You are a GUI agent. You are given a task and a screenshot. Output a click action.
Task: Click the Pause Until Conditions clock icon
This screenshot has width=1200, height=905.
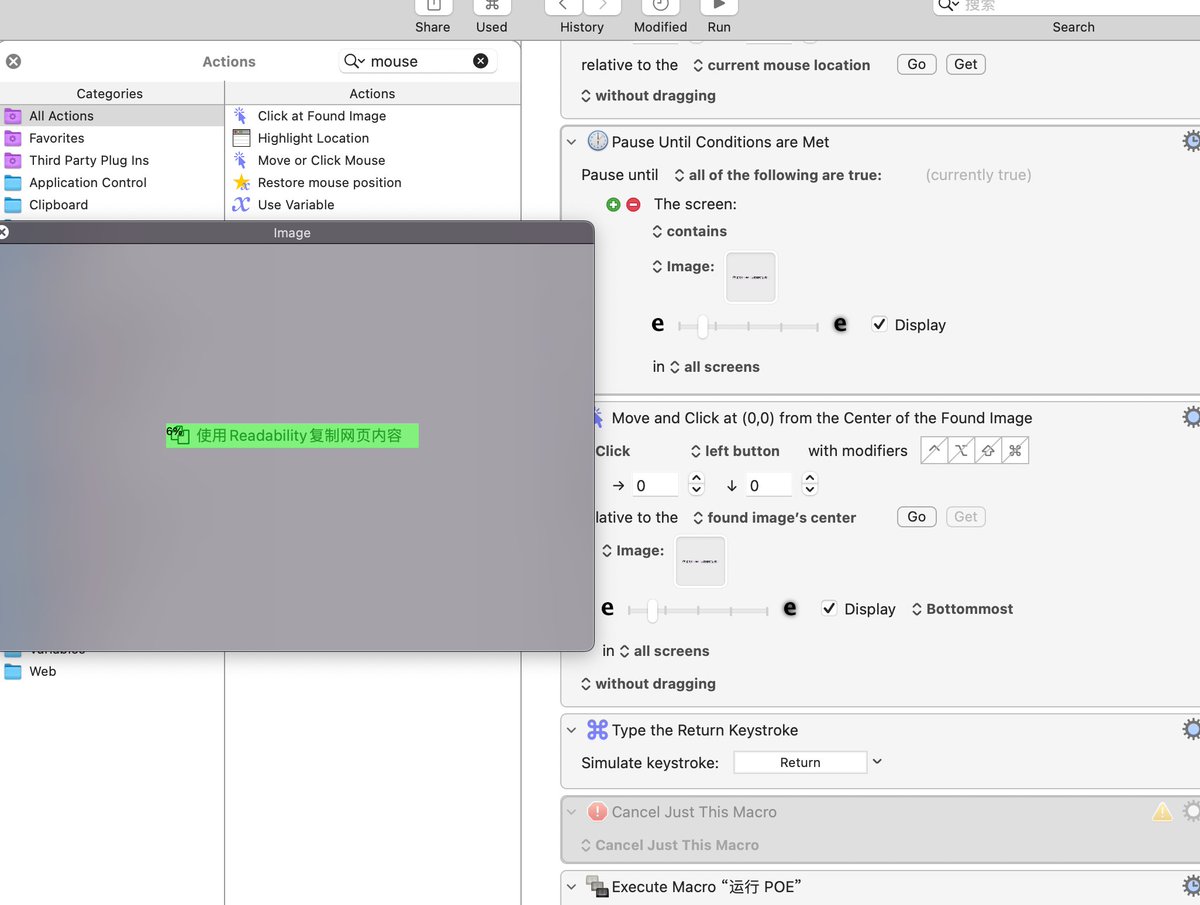coord(597,141)
